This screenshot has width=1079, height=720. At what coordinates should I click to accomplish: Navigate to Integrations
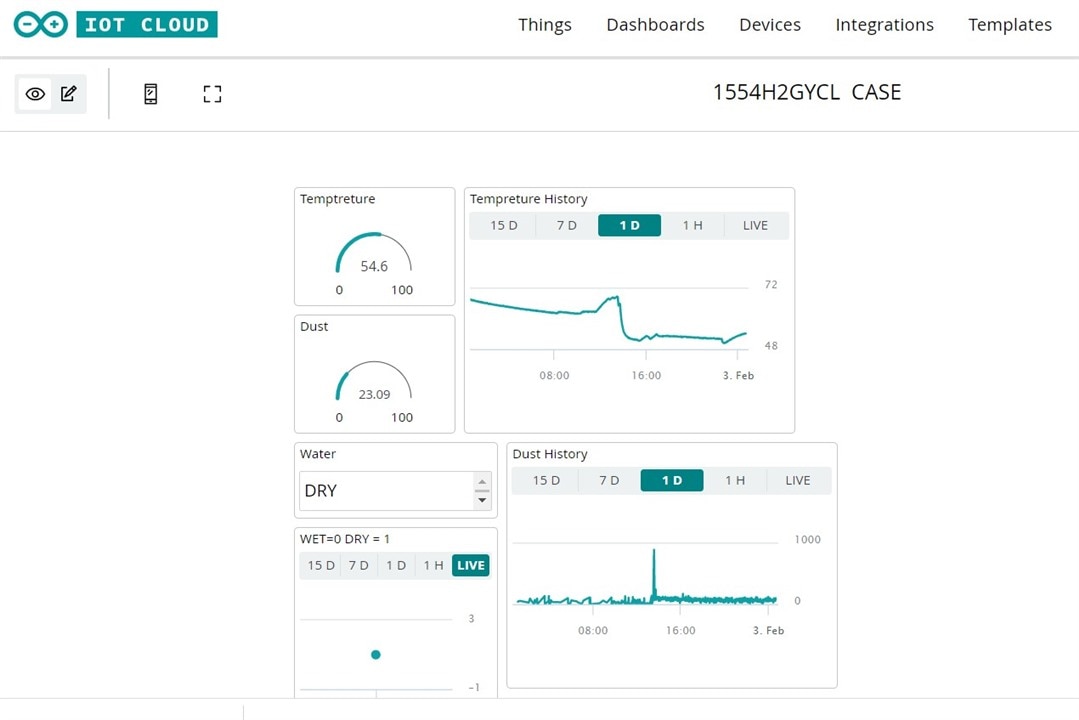(x=884, y=25)
